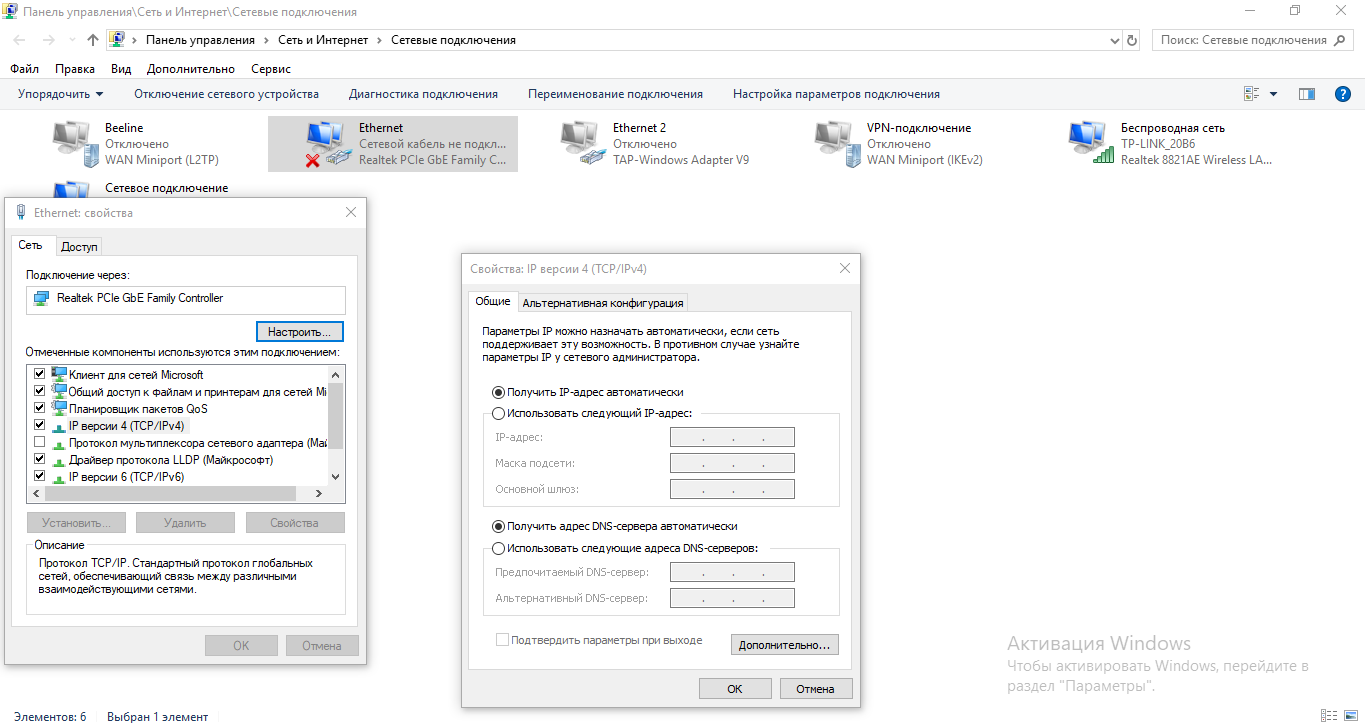This screenshot has height=723, width=1365.
Task: Go back using the Explorer back arrow
Action: 20,40
